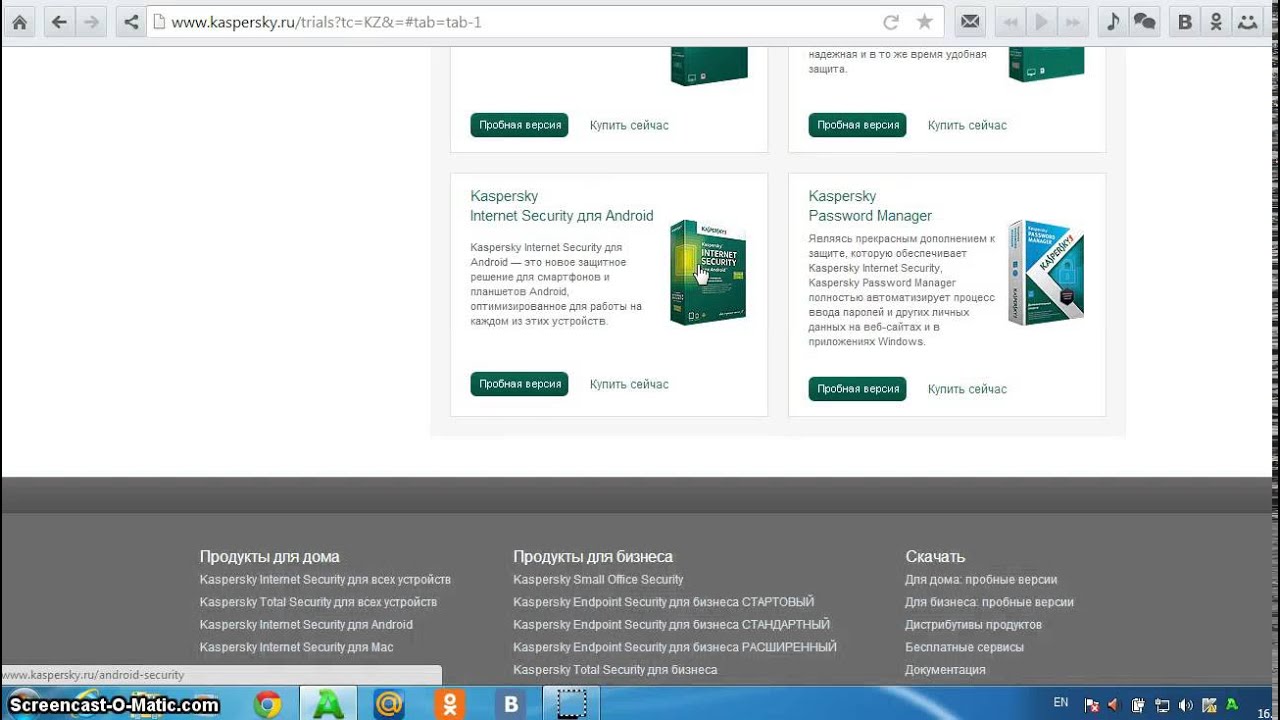Go back with the back arrow

pyautogui.click(x=59, y=22)
